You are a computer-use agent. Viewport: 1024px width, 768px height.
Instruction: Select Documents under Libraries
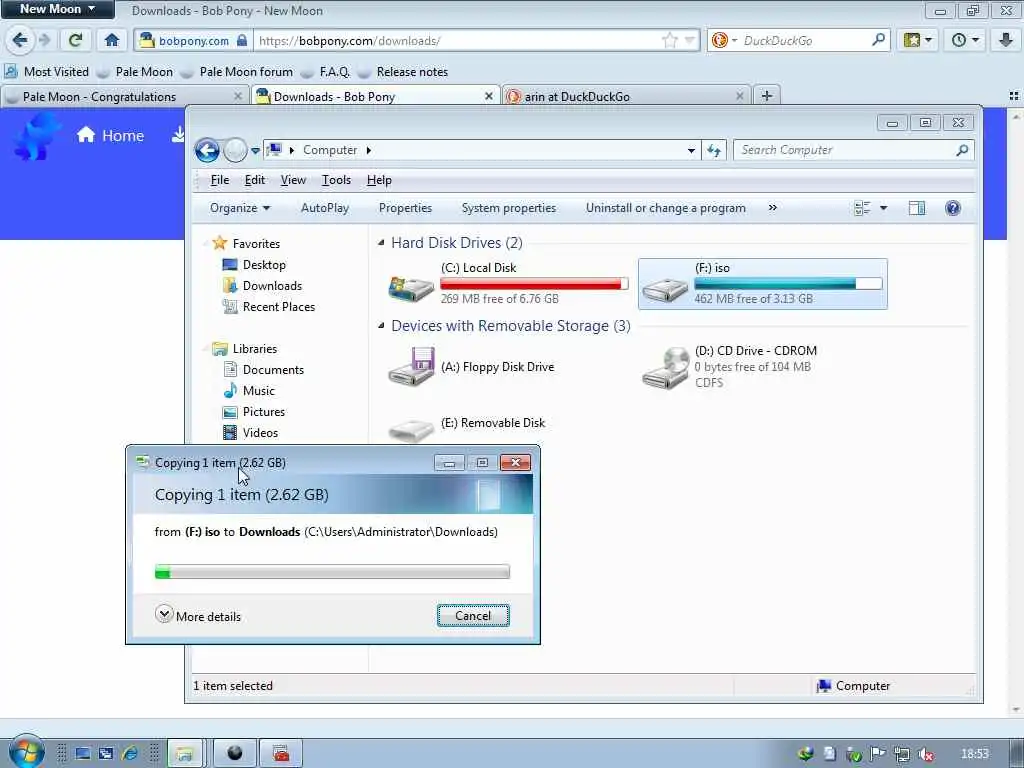coord(264,370)
